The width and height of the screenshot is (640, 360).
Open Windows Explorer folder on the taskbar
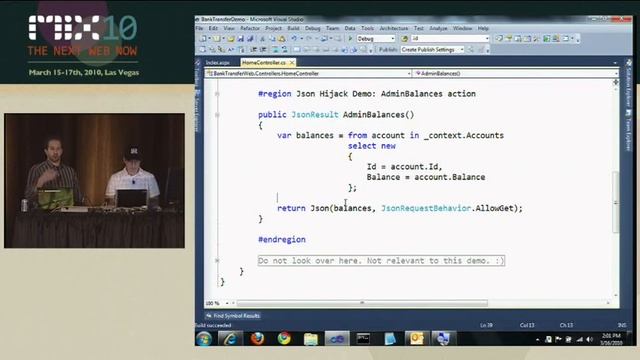click(311, 339)
